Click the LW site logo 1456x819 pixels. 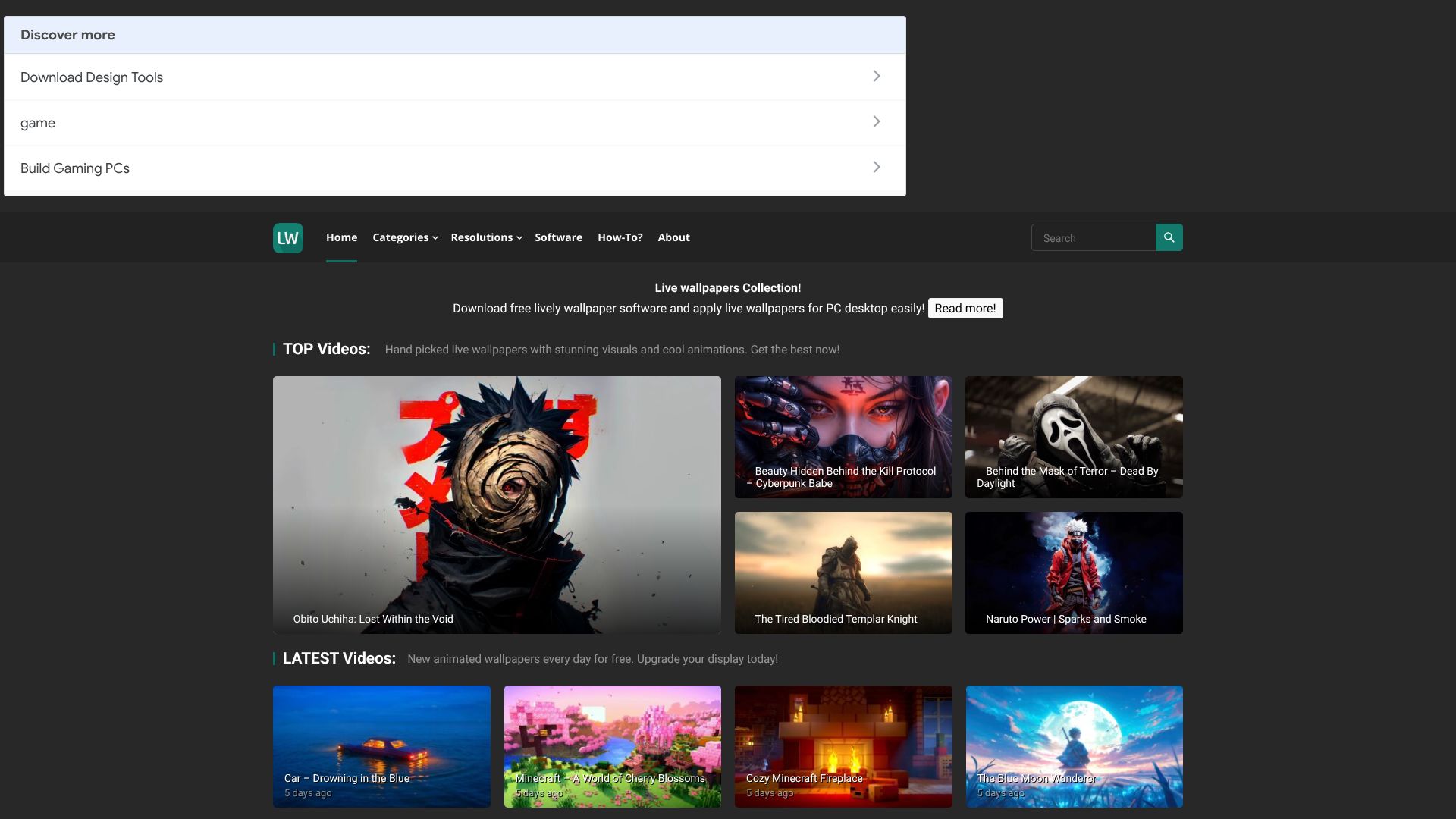(288, 238)
